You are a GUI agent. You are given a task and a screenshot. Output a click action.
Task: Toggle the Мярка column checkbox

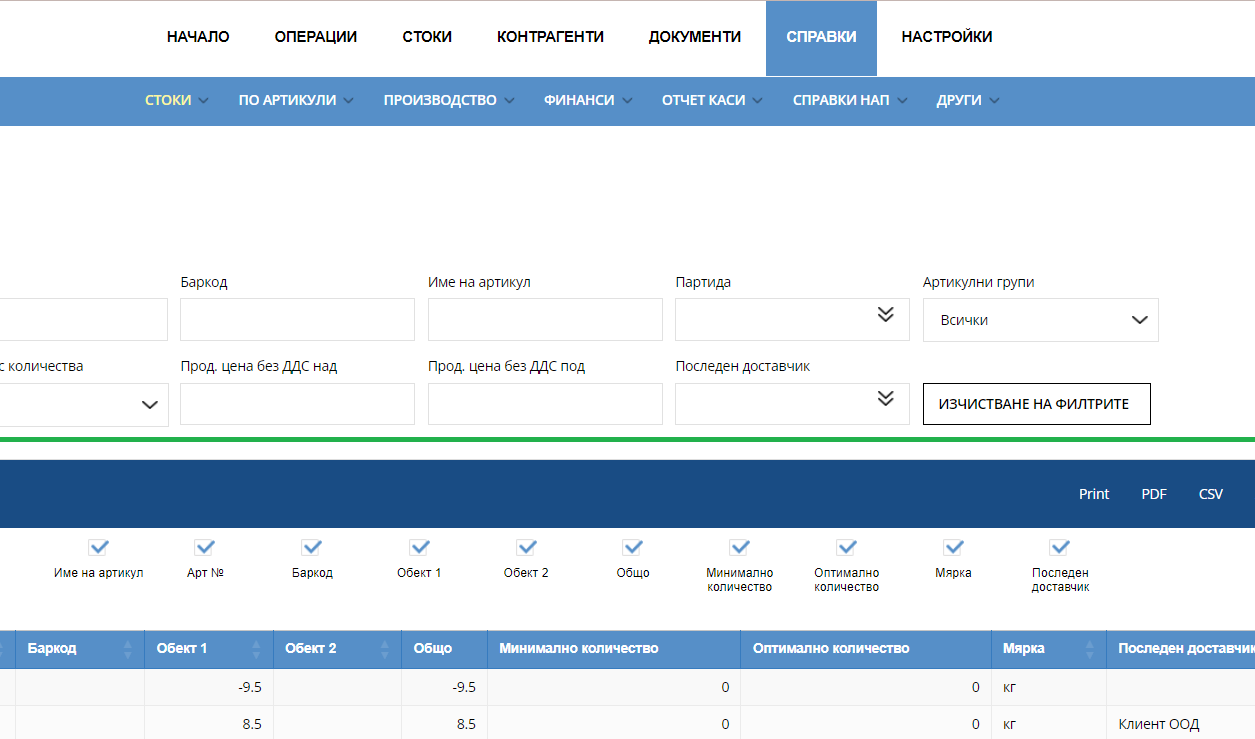click(953, 547)
